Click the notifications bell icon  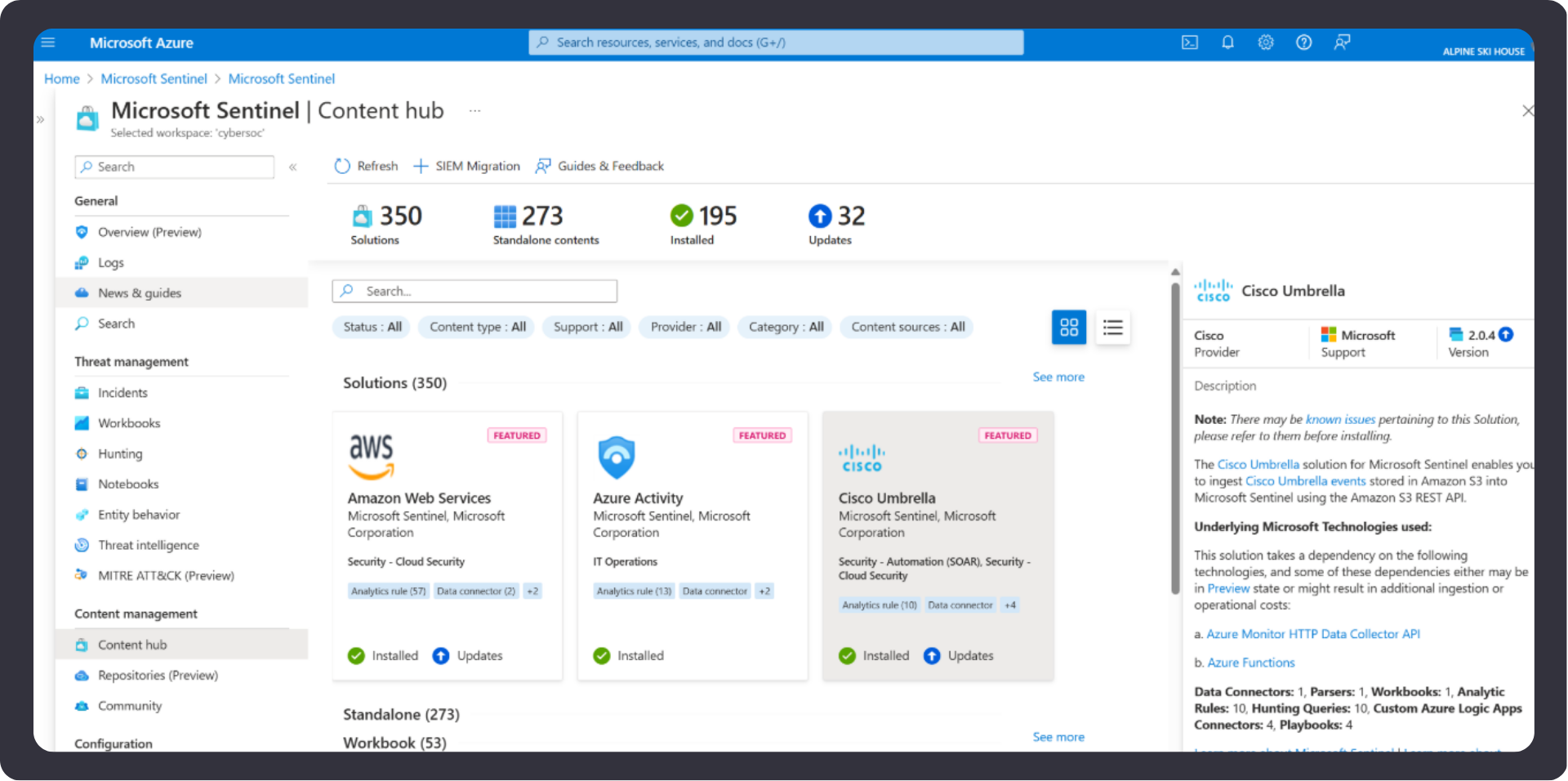1227,42
